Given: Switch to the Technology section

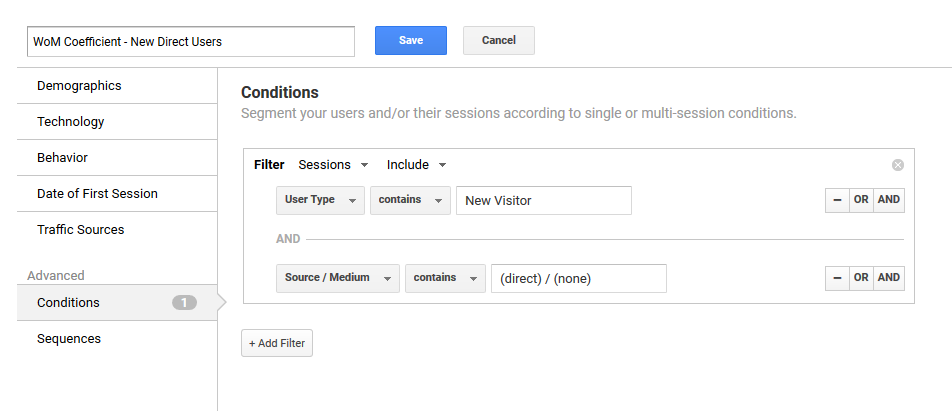Looking at the screenshot, I should pos(71,122).
